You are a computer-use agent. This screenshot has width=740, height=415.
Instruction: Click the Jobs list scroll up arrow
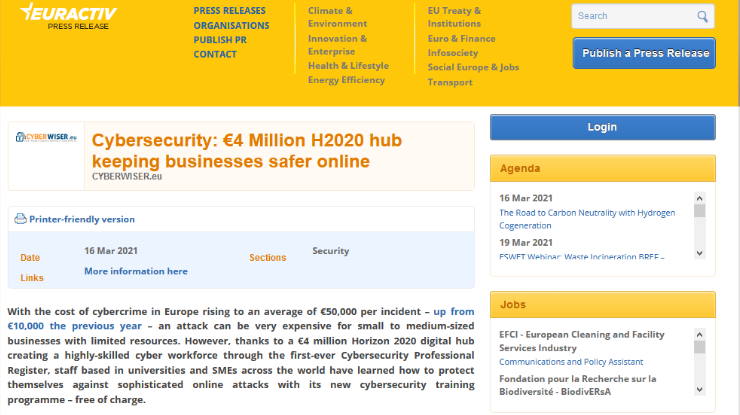(x=699, y=335)
